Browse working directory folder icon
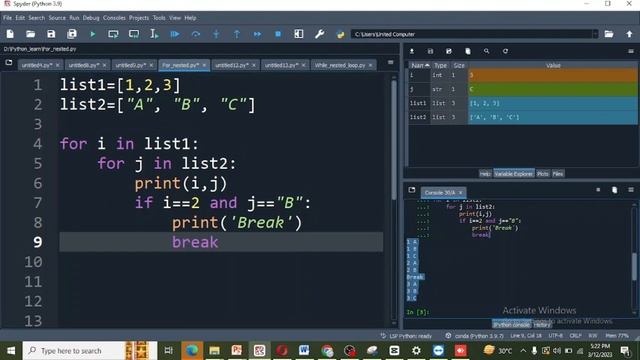This screenshot has width=640, height=360. point(609,34)
